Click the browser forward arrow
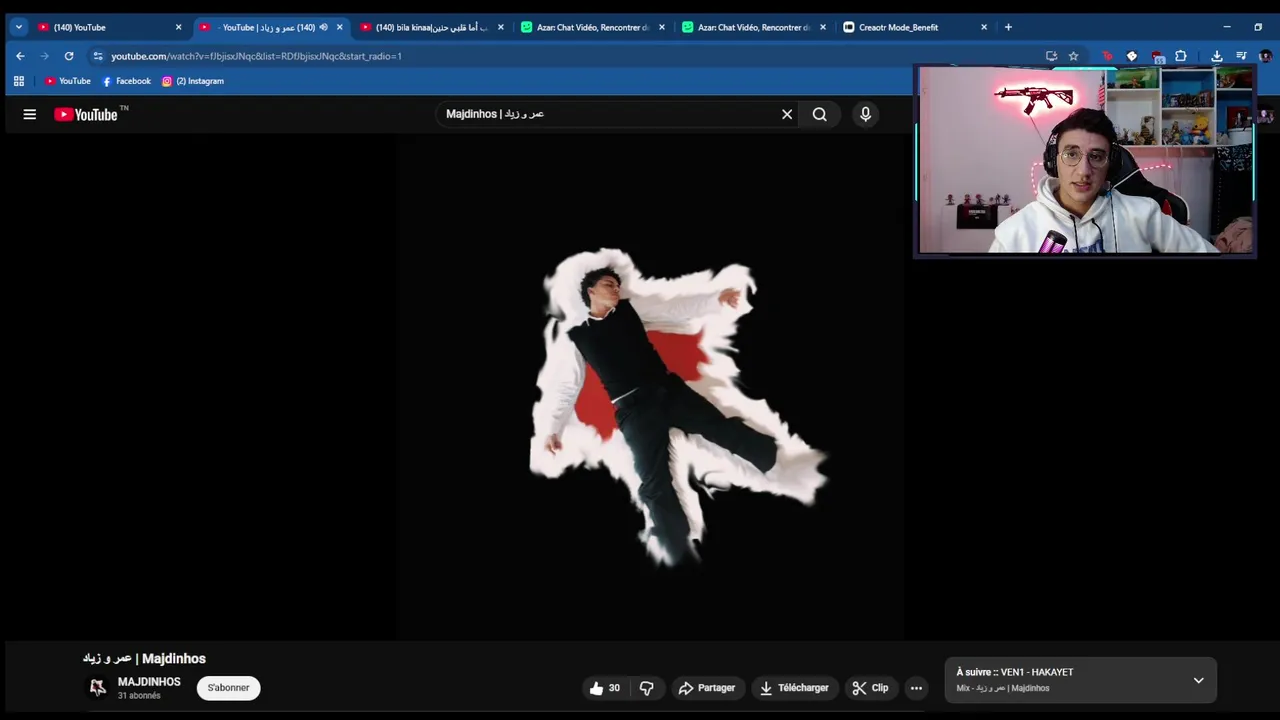The width and height of the screenshot is (1280, 720). tap(44, 56)
